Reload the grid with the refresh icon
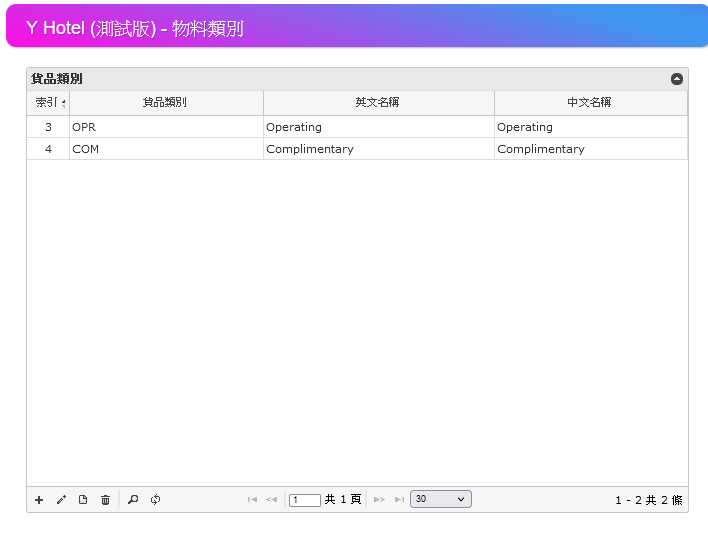 tap(155, 500)
